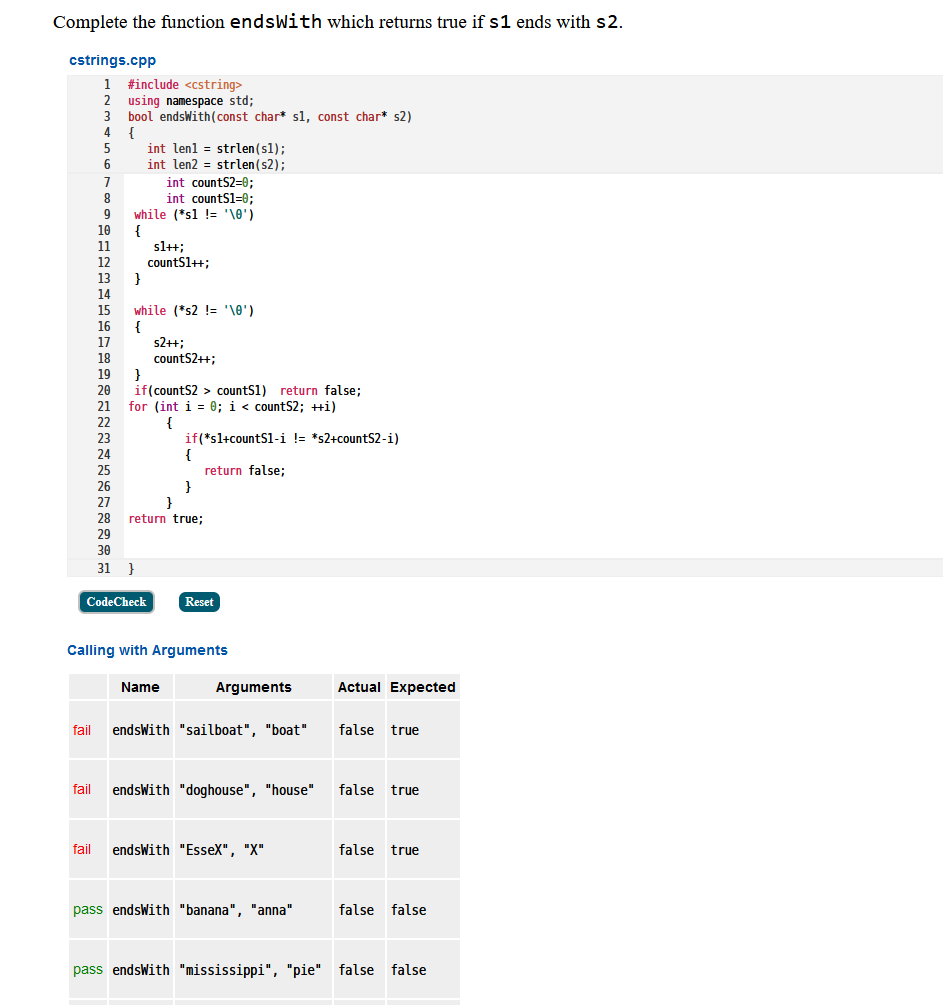Image resolution: width=943 pixels, height=1005 pixels.
Task: Click the return false; statement on line 25
Action: (x=235, y=470)
